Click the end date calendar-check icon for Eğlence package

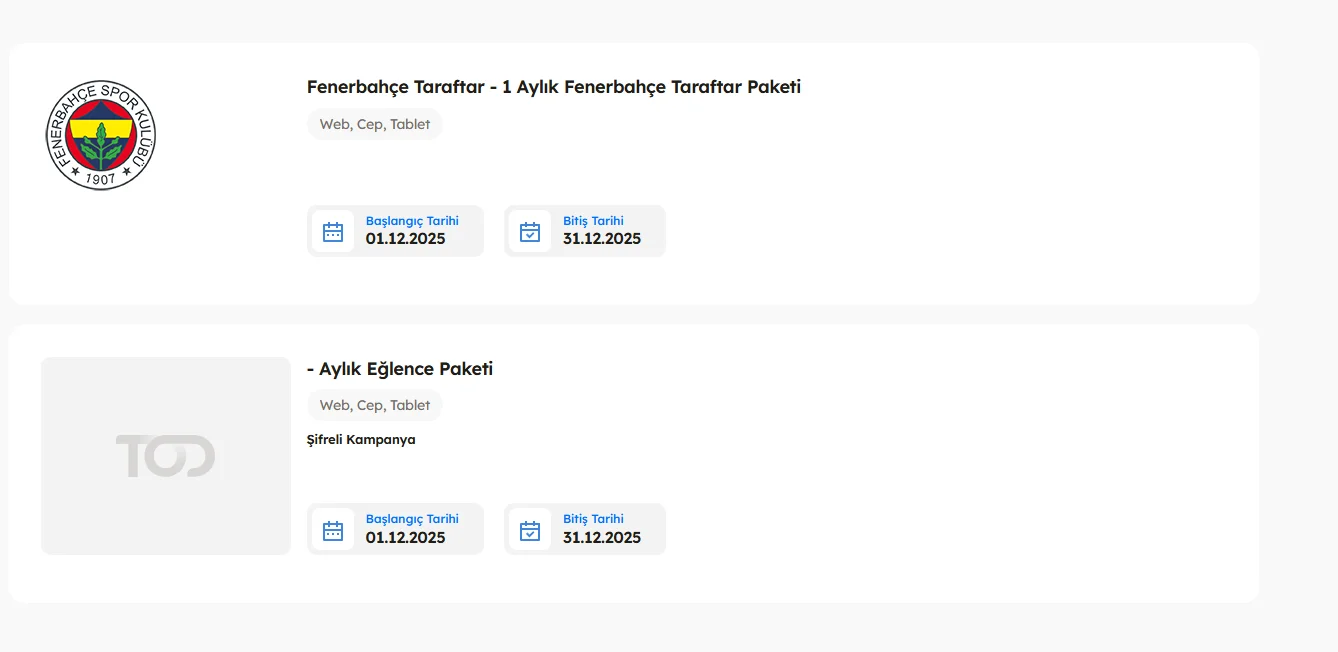click(530, 530)
